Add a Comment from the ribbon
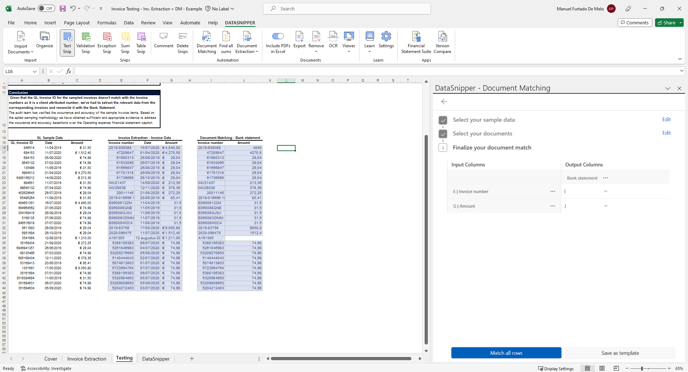The image size is (688, 372). pyautogui.click(x=164, y=40)
